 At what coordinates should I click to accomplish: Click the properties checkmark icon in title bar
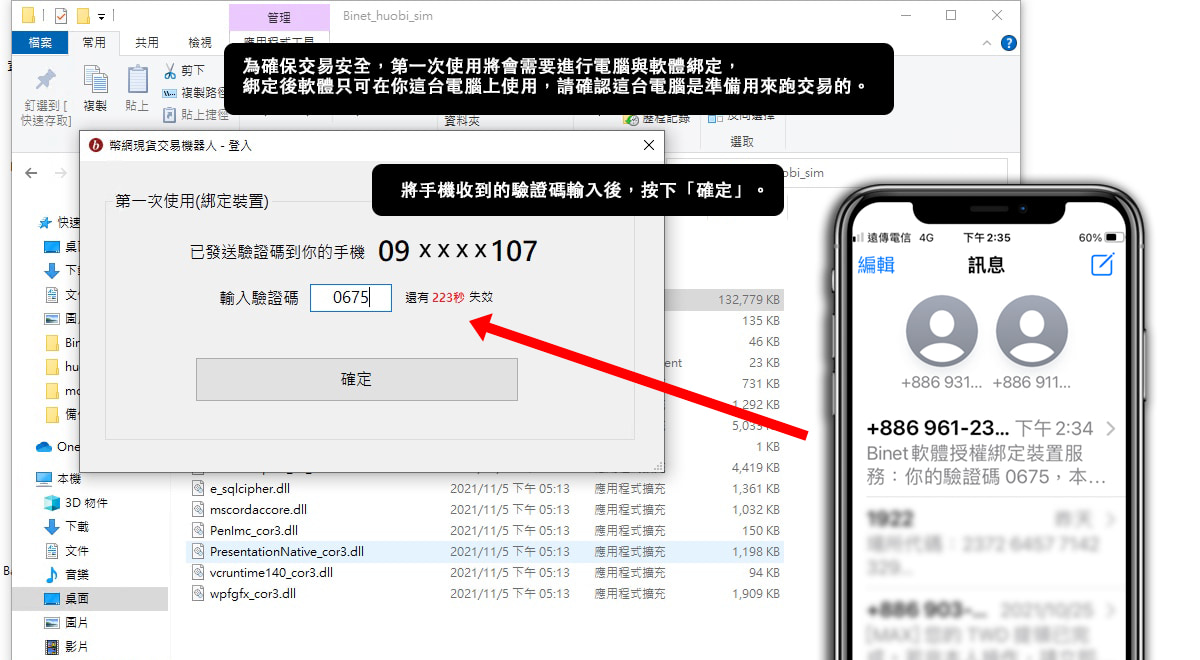coord(61,16)
